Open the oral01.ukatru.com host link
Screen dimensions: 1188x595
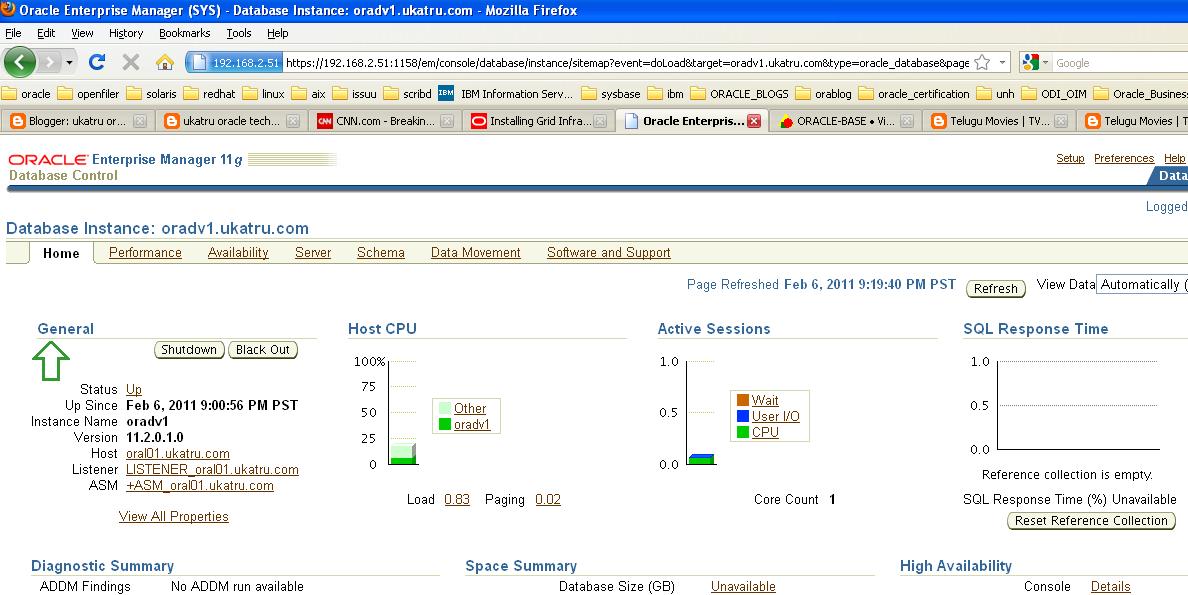(x=177, y=453)
